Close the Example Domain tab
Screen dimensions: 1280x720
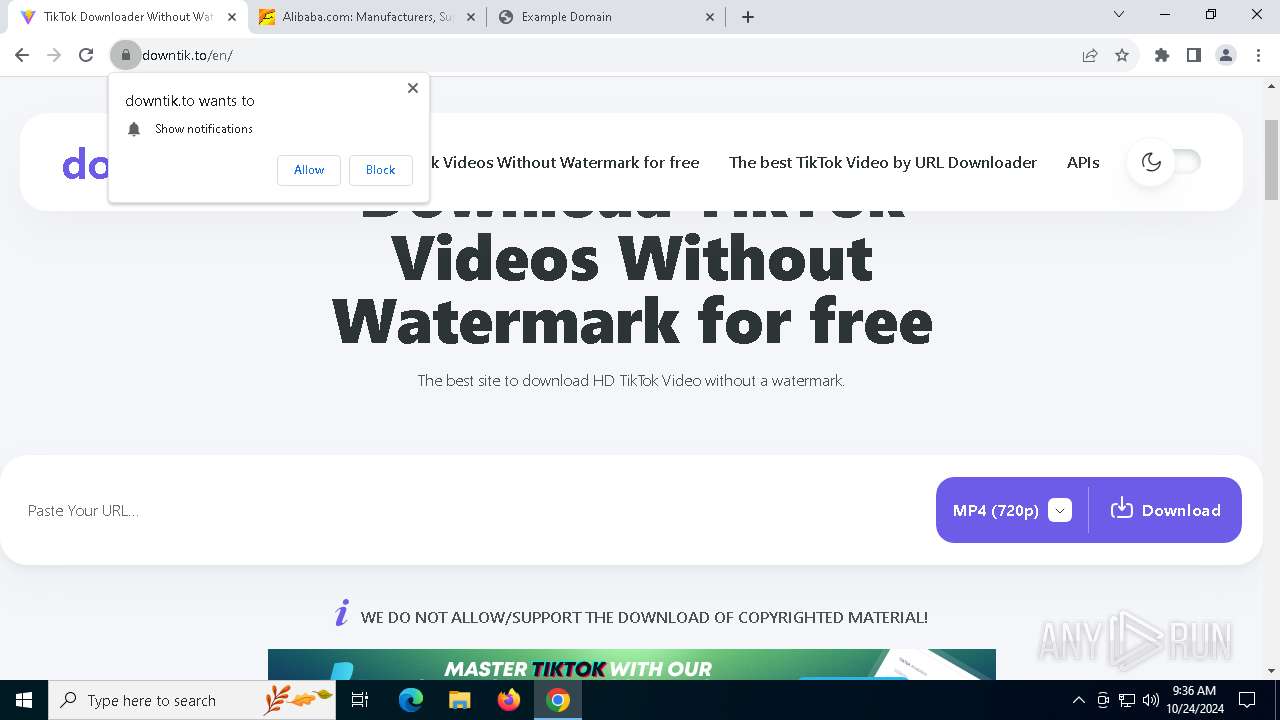pyautogui.click(x=711, y=17)
